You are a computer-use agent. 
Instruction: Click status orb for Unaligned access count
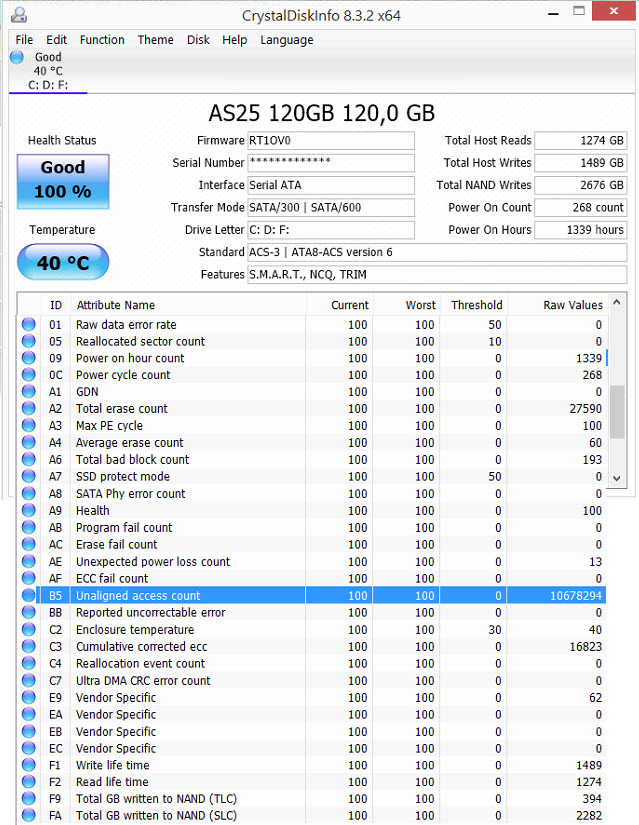pyautogui.click(x=28, y=596)
